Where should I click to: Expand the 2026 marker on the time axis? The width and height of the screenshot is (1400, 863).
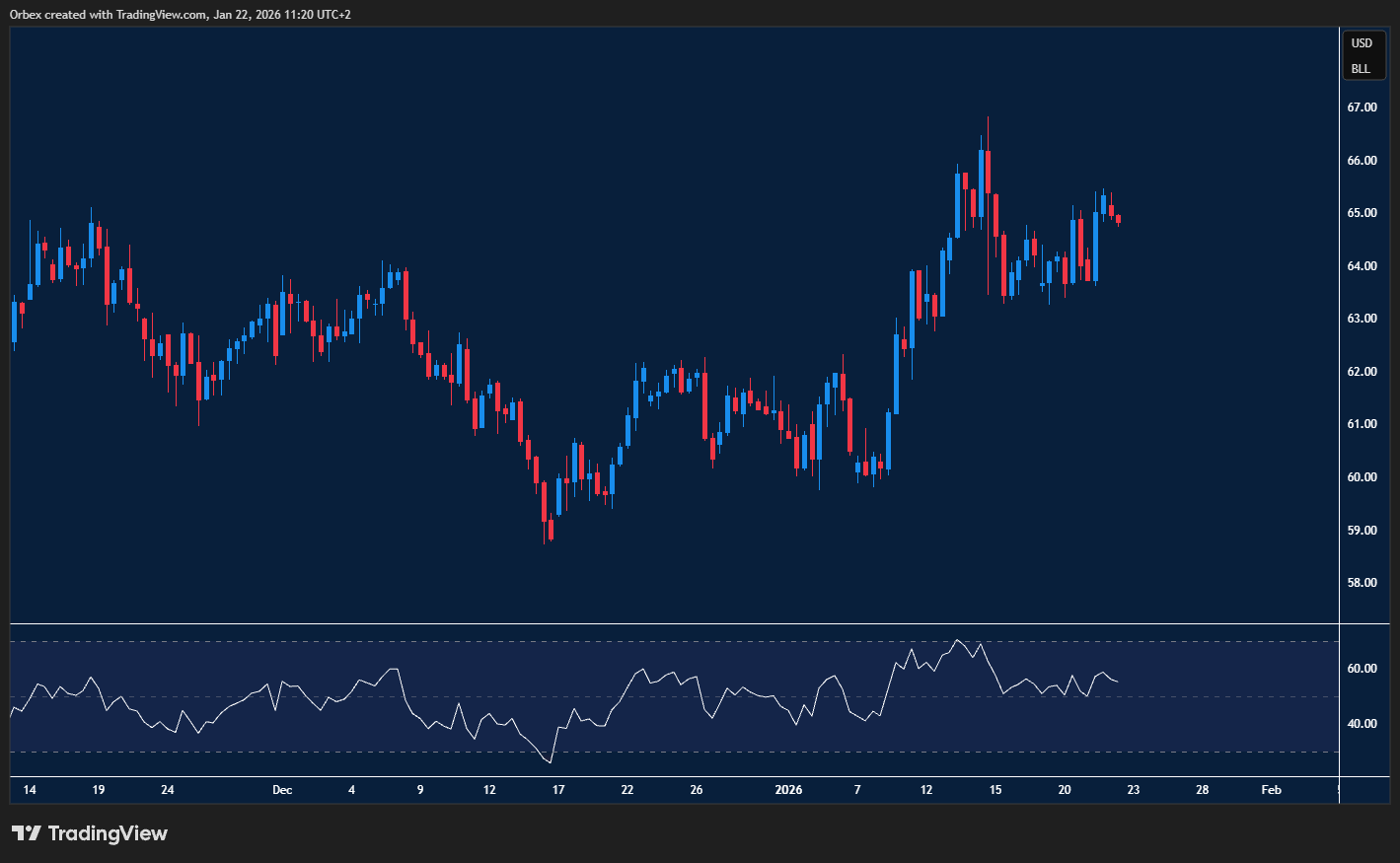tap(788, 790)
